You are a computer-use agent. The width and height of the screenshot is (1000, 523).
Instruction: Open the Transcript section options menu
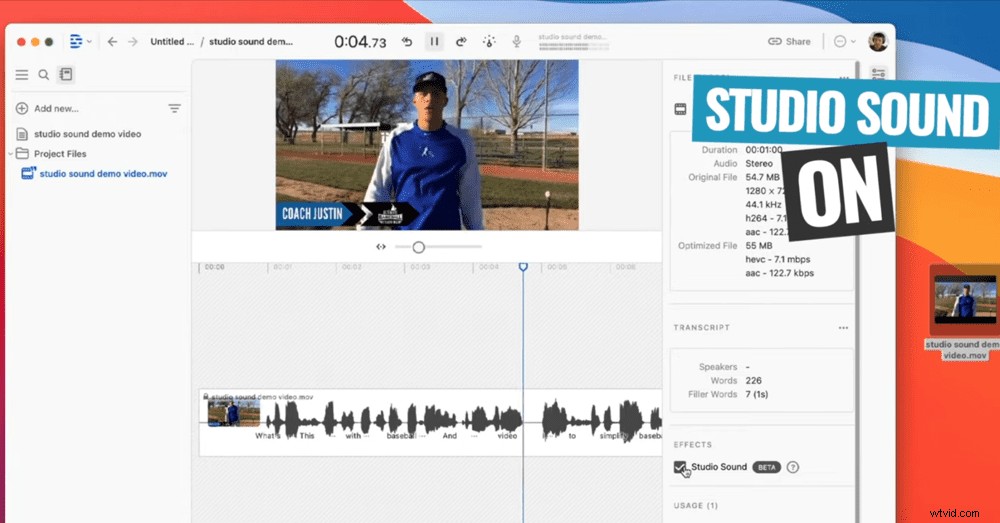pyautogui.click(x=843, y=328)
